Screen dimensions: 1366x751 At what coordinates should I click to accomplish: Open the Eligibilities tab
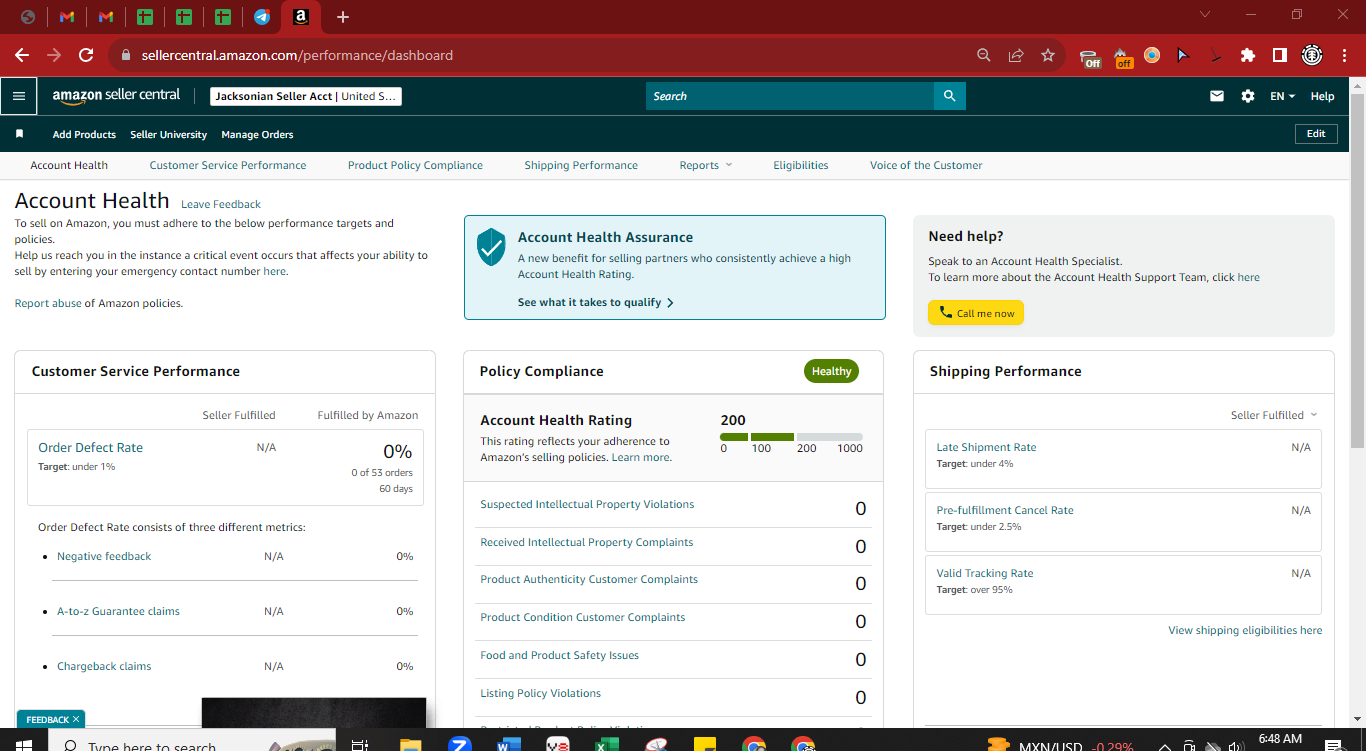click(801, 165)
